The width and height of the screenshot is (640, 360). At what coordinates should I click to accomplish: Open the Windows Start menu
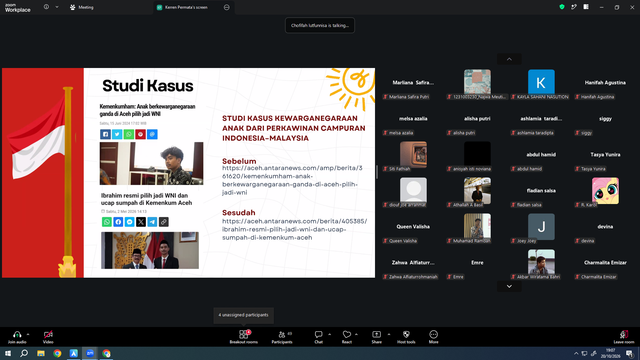(x=8, y=353)
